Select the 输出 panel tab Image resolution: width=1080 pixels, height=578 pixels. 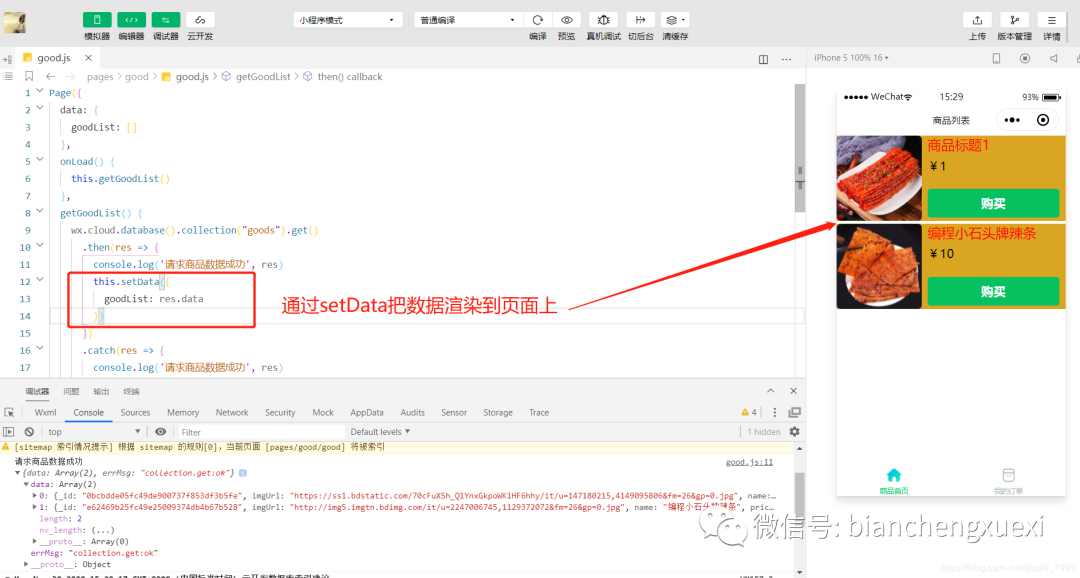tap(101, 391)
